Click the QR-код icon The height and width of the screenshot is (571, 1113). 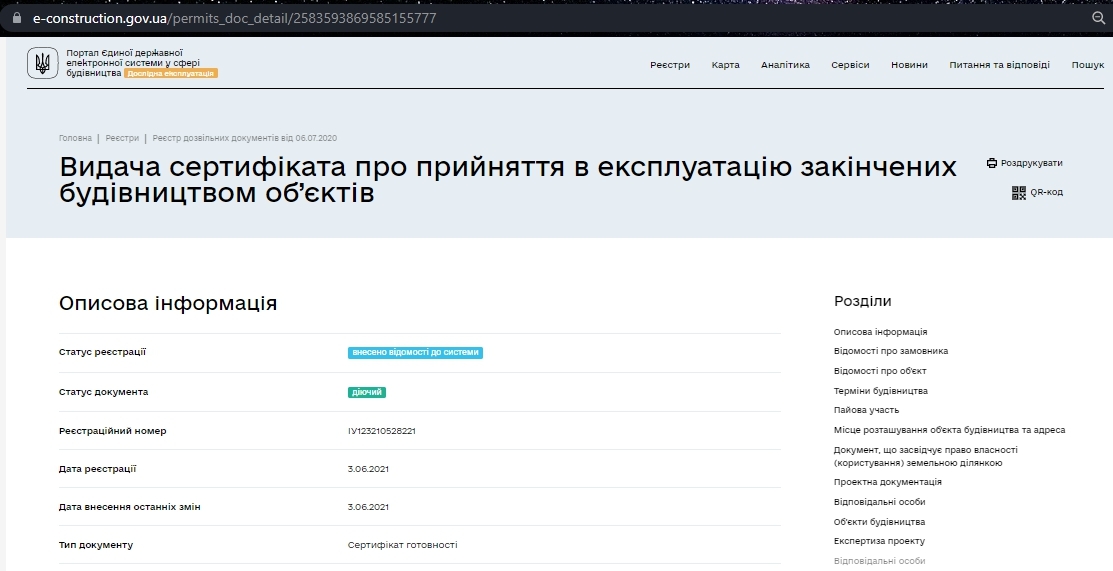[x=1019, y=192]
